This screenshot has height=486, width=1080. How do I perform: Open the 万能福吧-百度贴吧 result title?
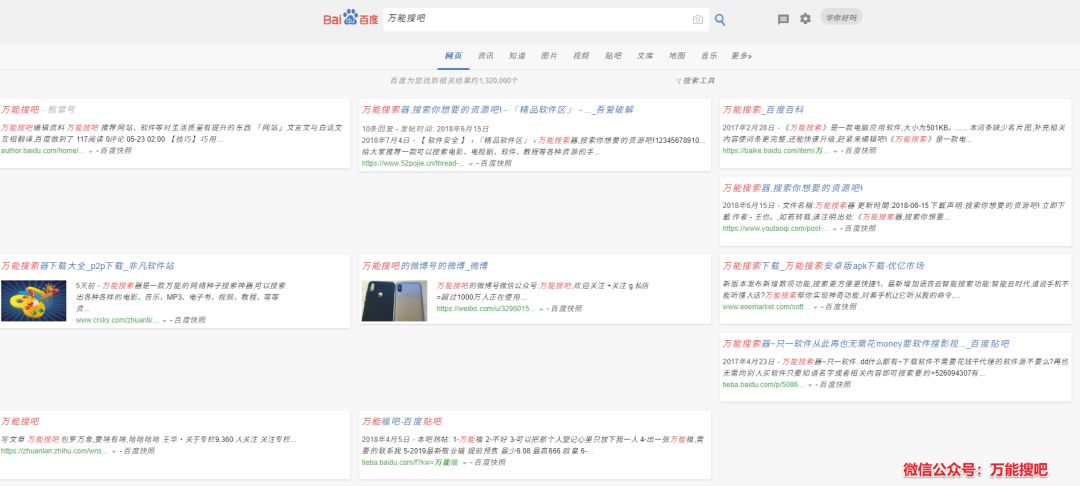pyautogui.click(x=402, y=421)
